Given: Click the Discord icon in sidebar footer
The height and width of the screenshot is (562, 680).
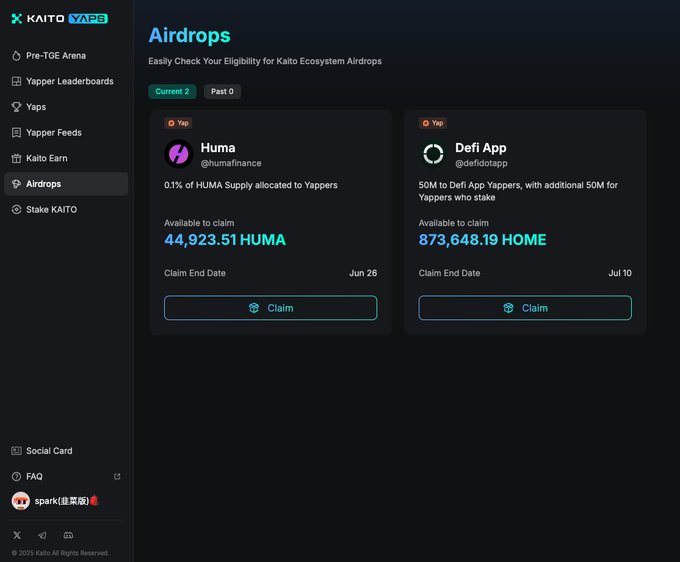Looking at the screenshot, I should pos(68,536).
